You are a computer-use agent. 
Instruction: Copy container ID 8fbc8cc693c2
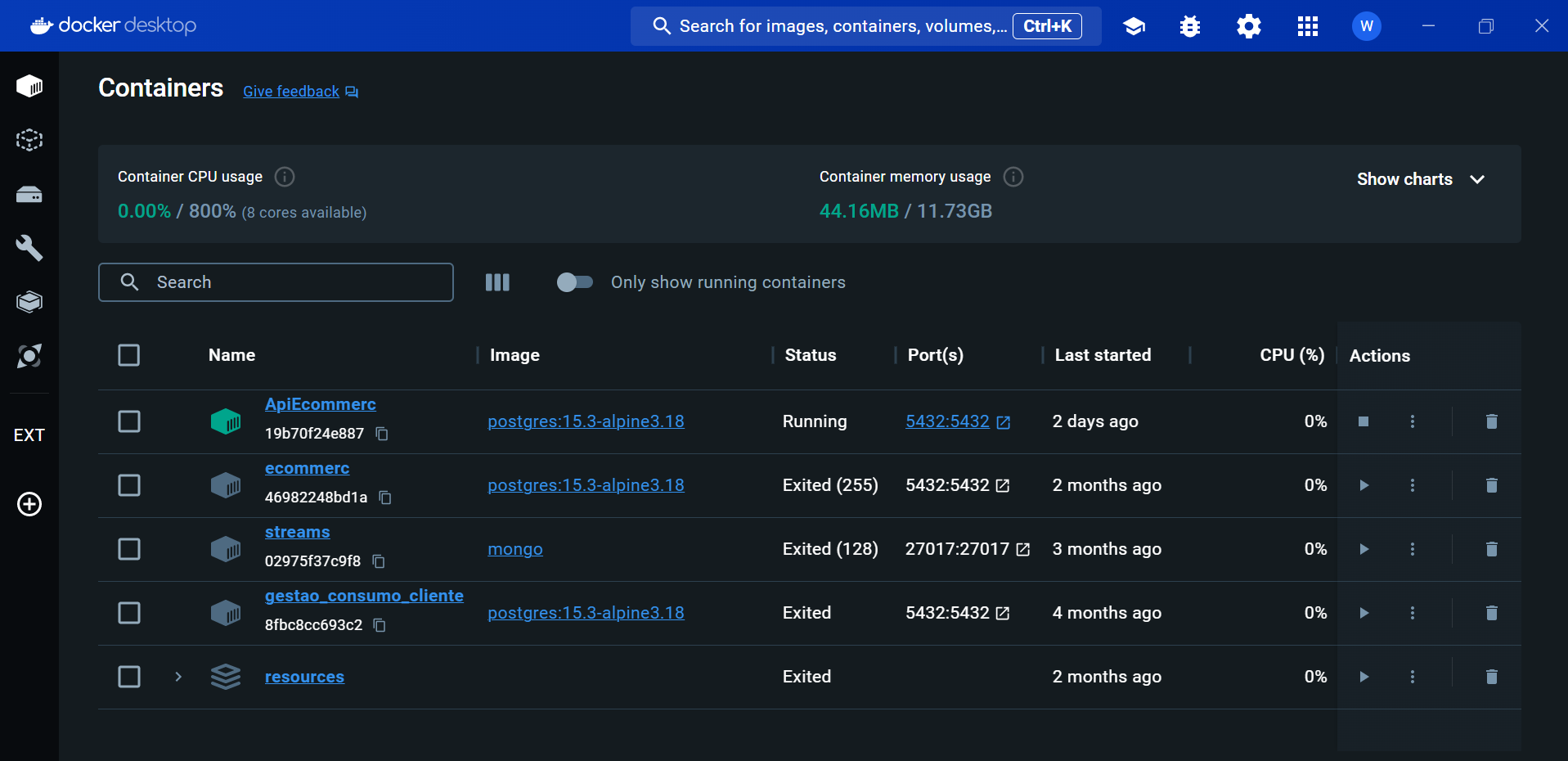coord(380,625)
